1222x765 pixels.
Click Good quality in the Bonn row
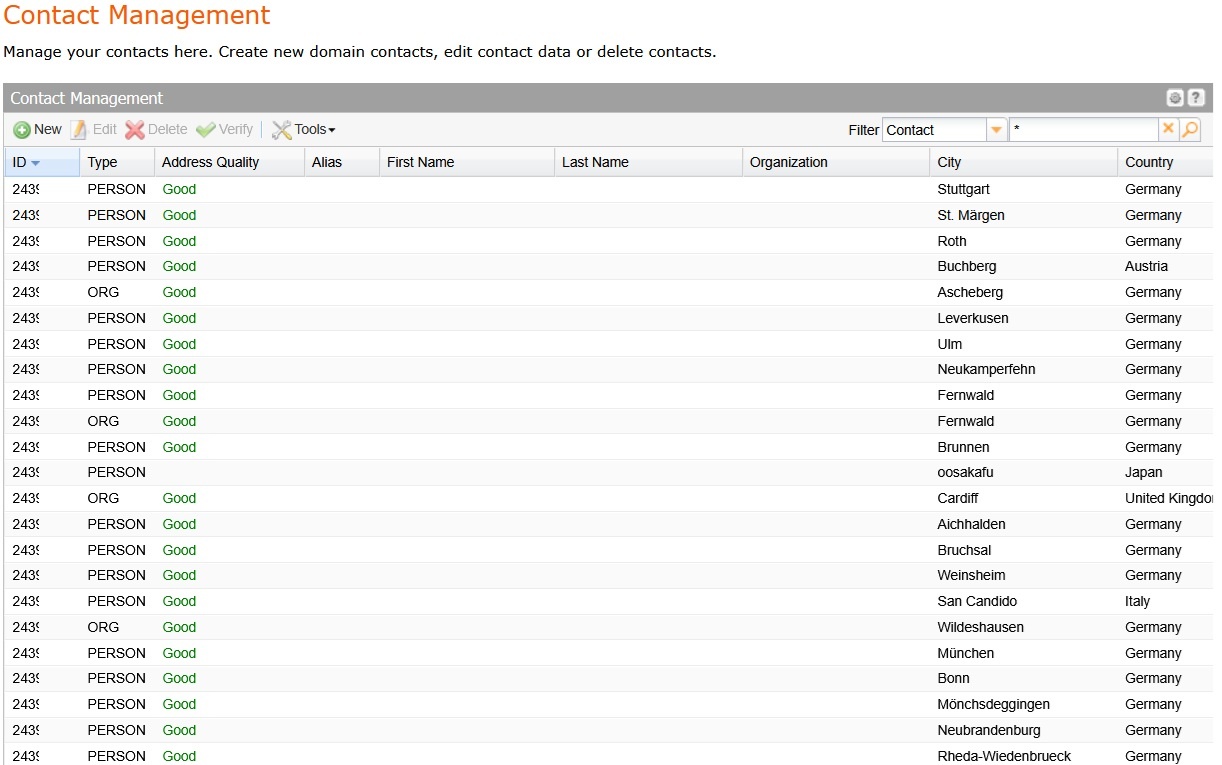coord(179,678)
